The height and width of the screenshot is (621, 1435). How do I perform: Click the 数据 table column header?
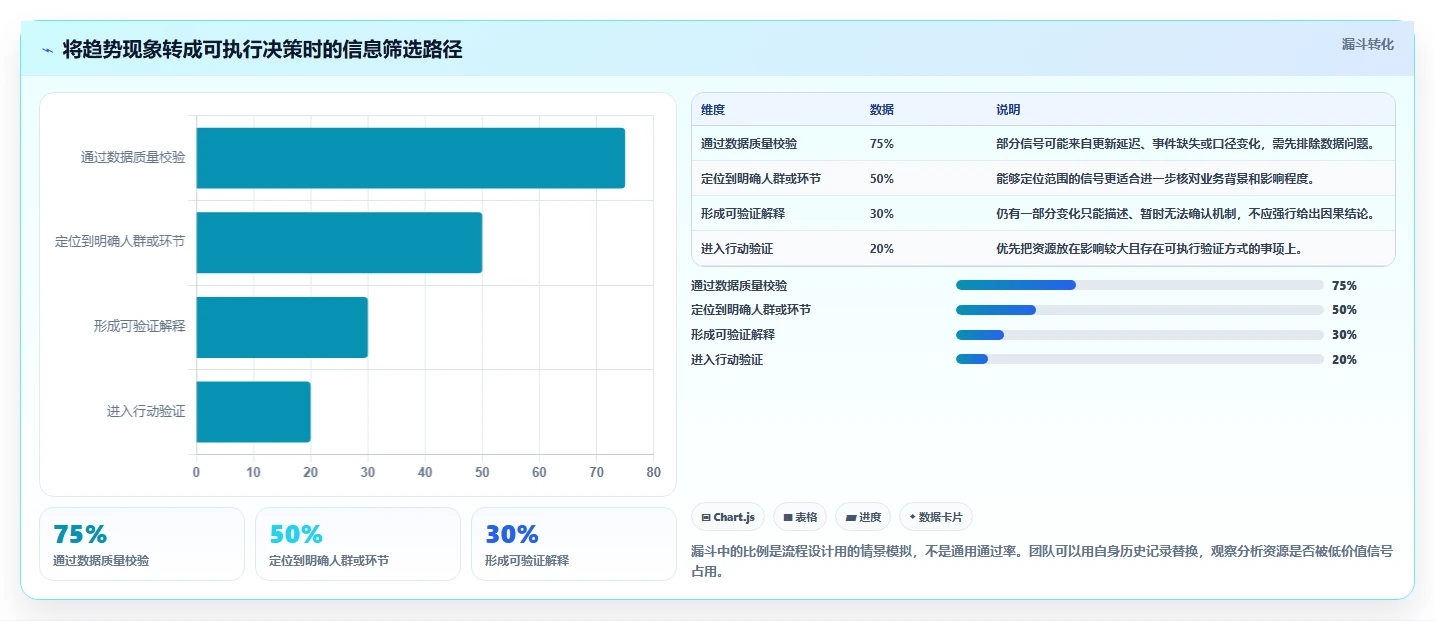click(x=882, y=109)
